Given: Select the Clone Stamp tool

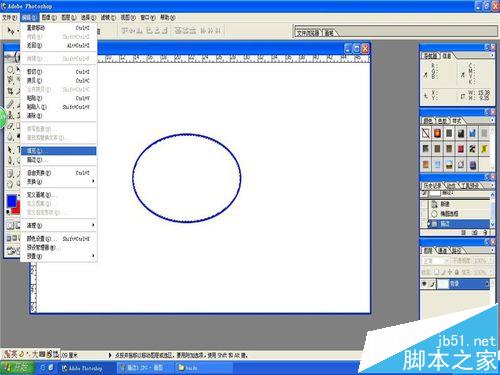Looking at the screenshot, I should click(x=10, y=115).
